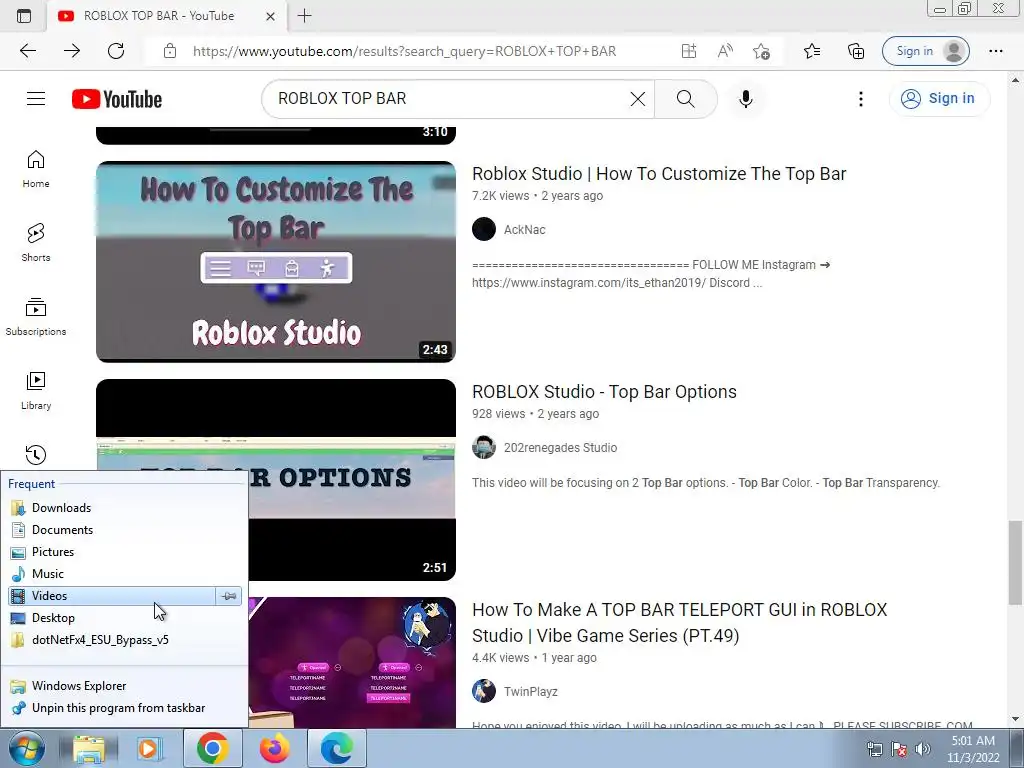Image resolution: width=1024 pixels, height=768 pixels.
Task: Open the AckNac channel avatar
Action: pyautogui.click(x=484, y=229)
